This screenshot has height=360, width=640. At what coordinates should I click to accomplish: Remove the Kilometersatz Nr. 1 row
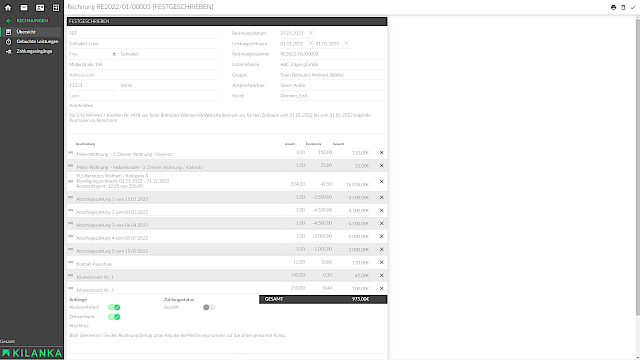point(382,276)
